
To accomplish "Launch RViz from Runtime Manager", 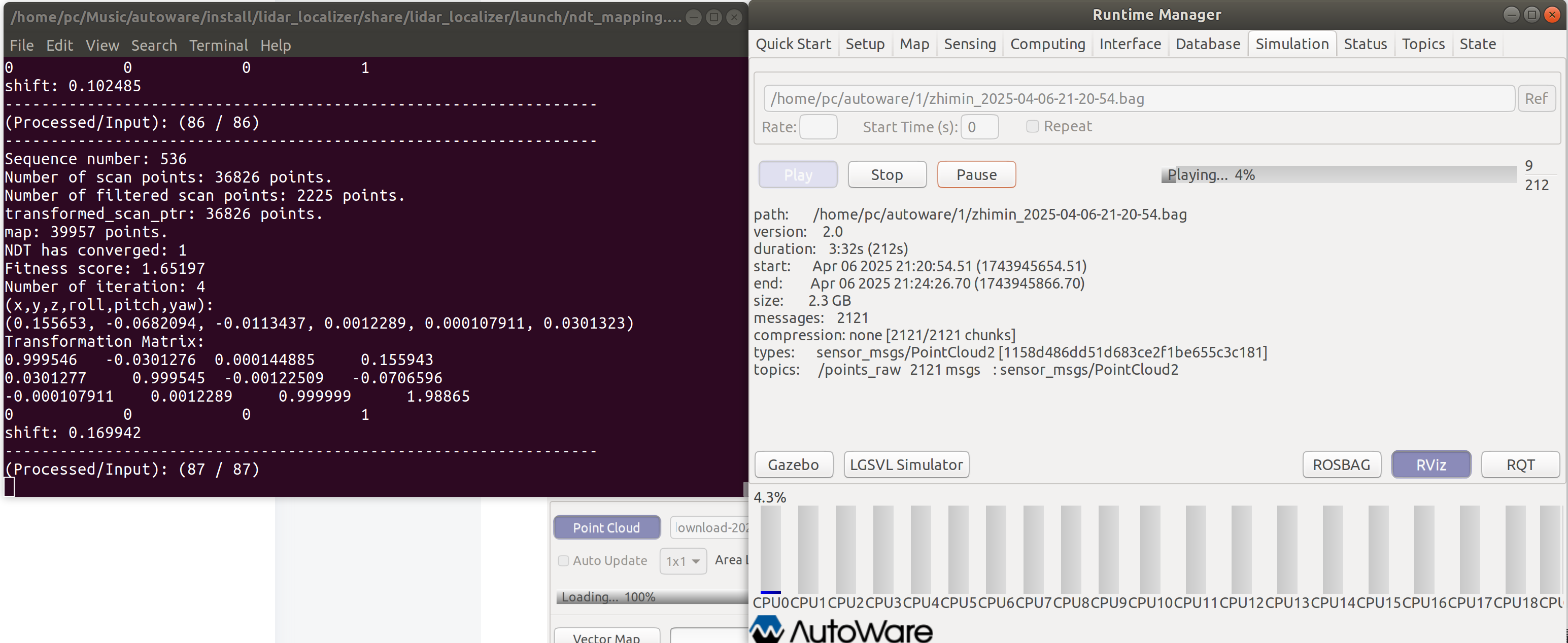I will [x=1430, y=465].
